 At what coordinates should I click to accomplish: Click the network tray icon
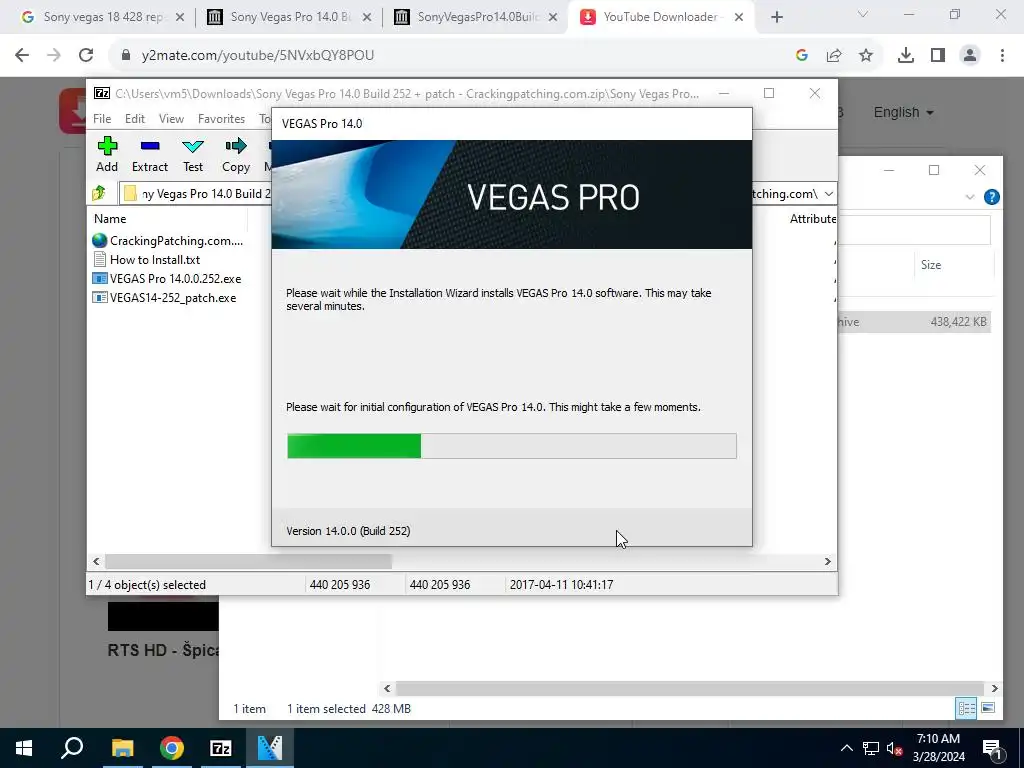click(871, 748)
